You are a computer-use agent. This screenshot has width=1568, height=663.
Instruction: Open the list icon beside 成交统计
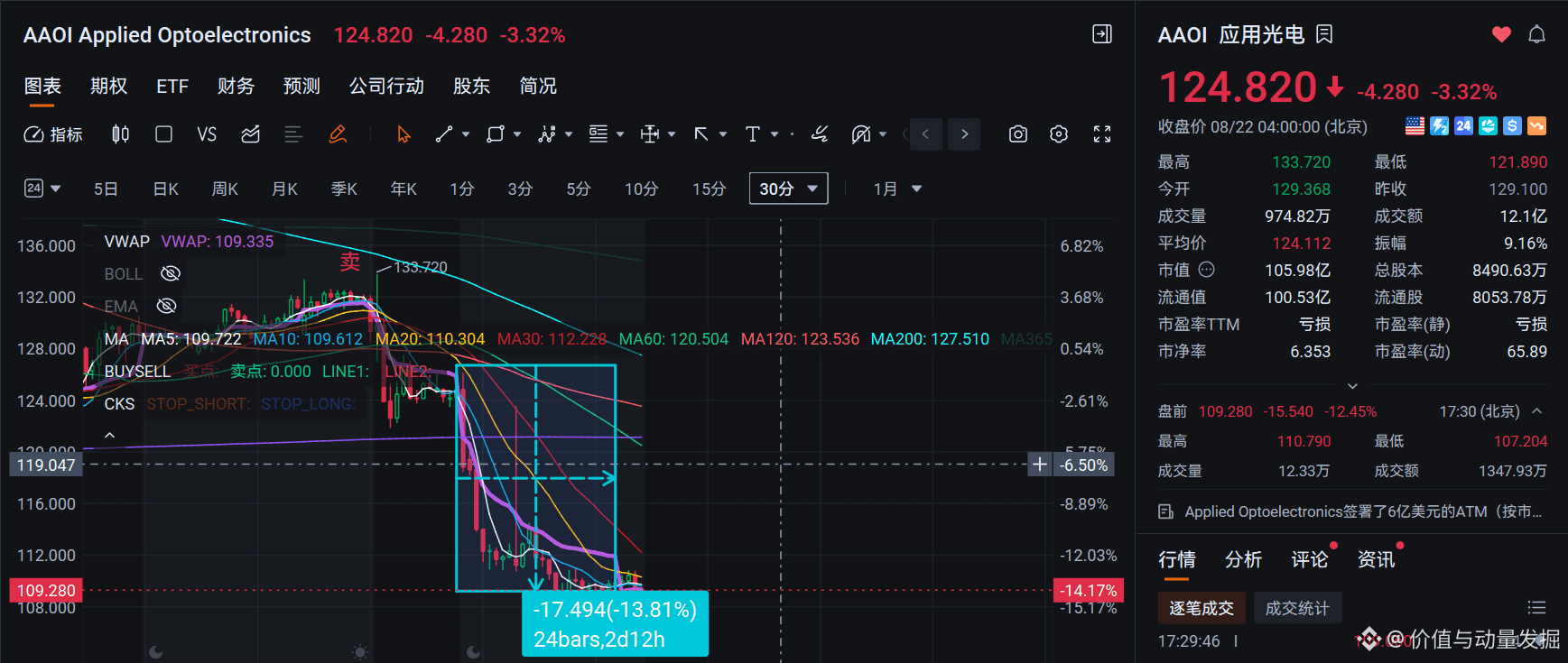coord(1536,608)
